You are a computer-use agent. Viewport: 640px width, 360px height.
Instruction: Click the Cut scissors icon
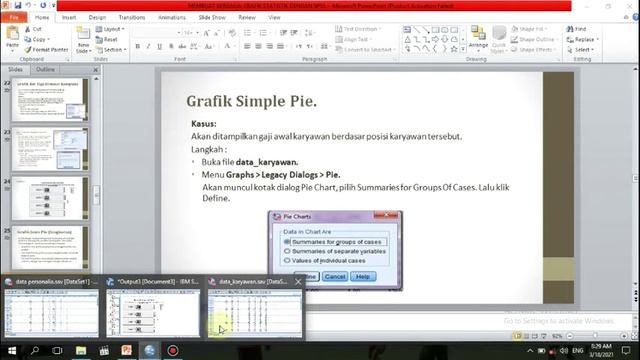tap(27, 29)
